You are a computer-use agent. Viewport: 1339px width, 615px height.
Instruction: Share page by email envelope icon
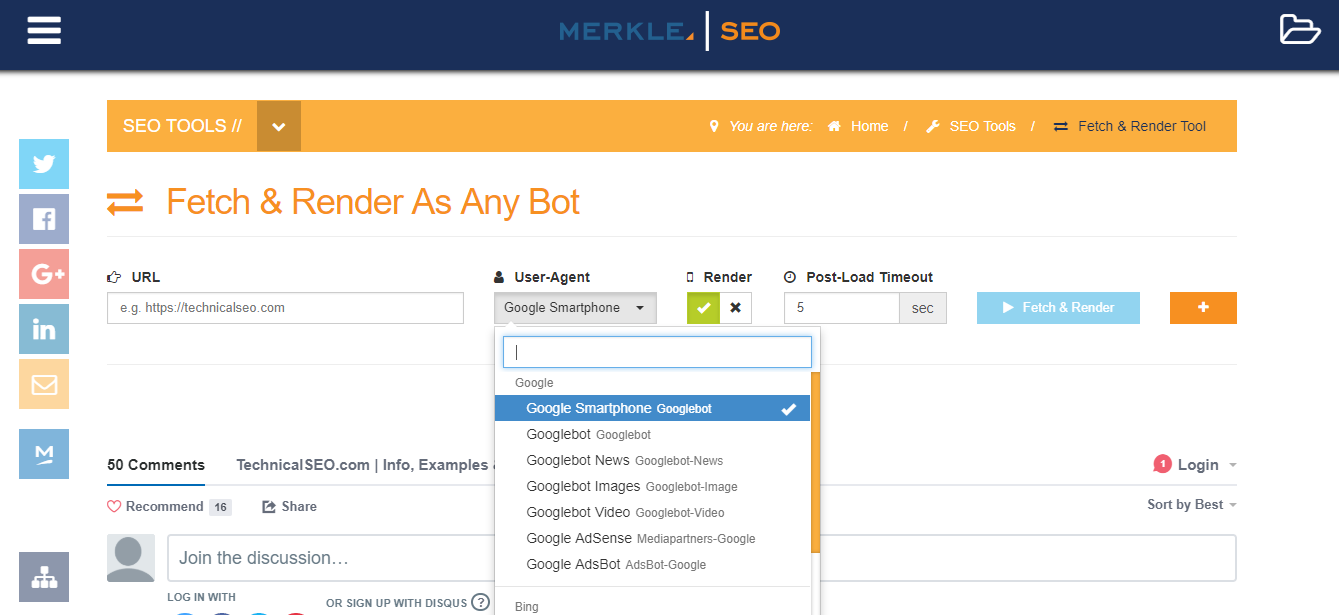point(44,384)
